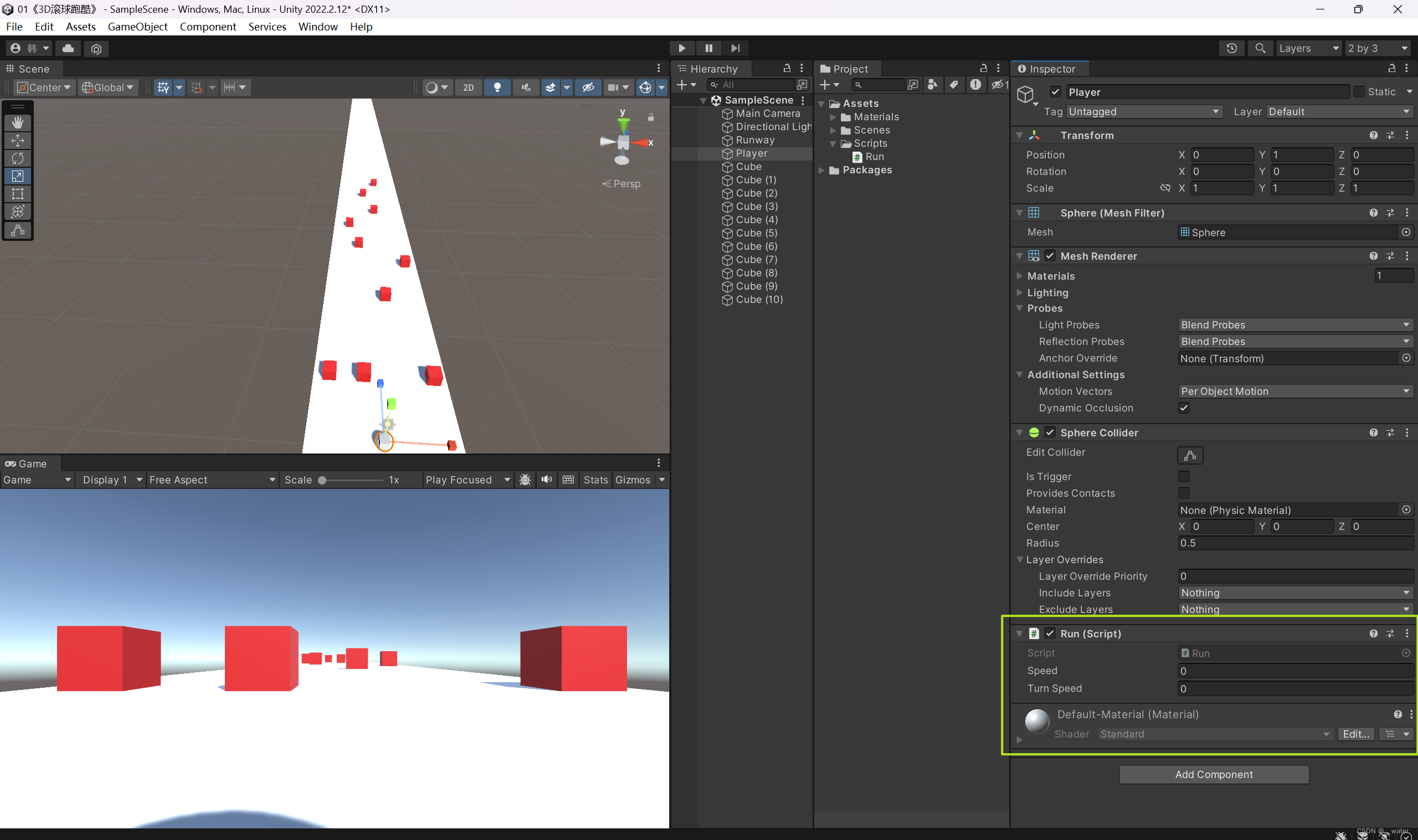
Task: Click the Step frame button
Action: pyautogui.click(x=734, y=48)
